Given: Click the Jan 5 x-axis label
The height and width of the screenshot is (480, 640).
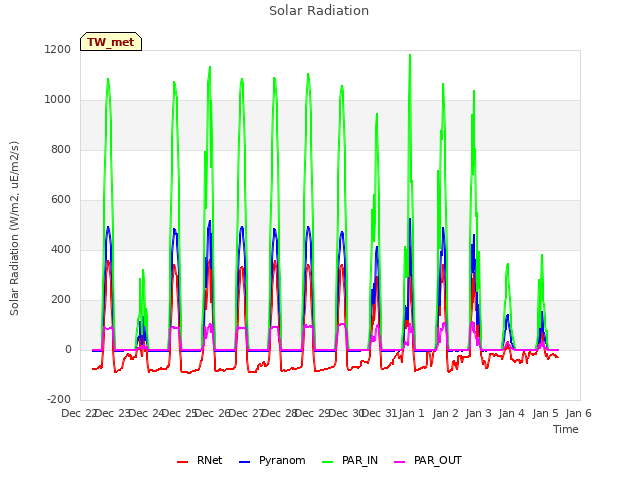Looking at the screenshot, I should pyautogui.click(x=545, y=413).
